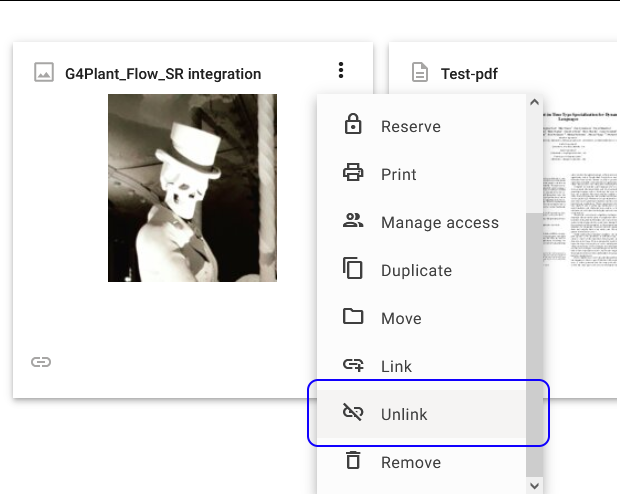The image size is (620, 494).
Task: Click the lock icon beside Reserve
Action: click(x=352, y=126)
